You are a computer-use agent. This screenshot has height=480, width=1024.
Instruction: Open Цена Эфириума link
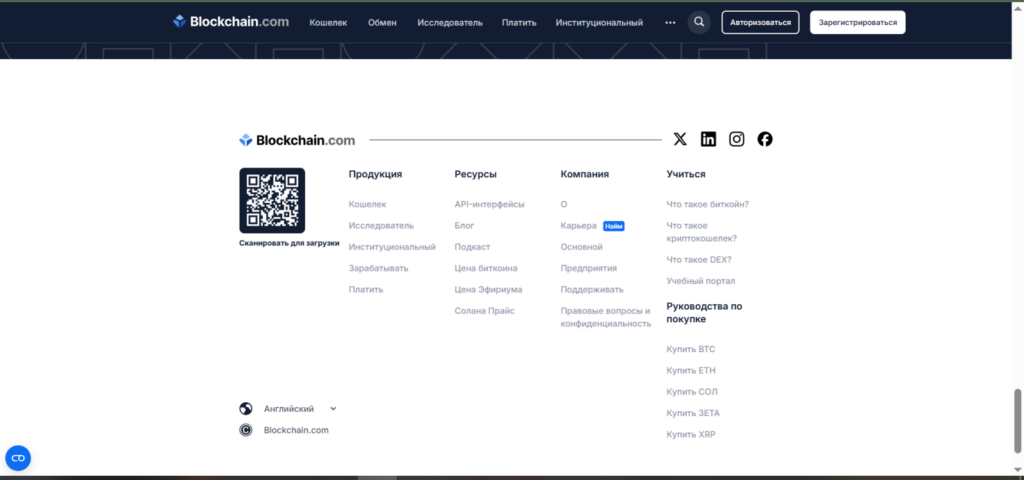(x=488, y=289)
